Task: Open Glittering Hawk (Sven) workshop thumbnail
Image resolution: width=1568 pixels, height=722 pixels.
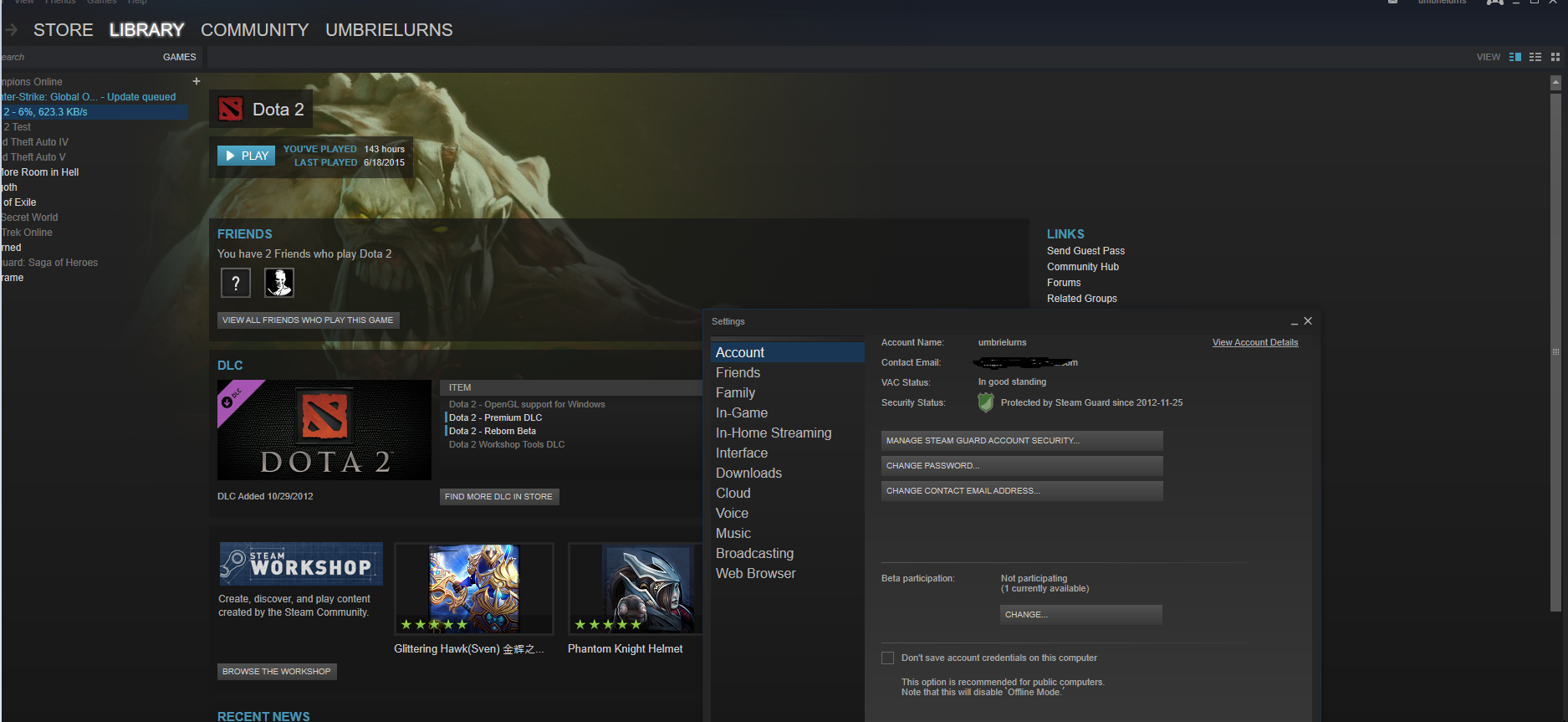Action: click(x=474, y=588)
